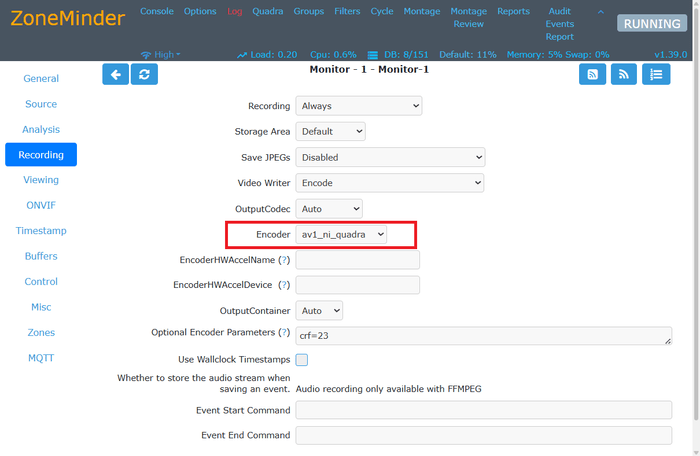This screenshot has height=456, width=700.
Task: Click the RUNNING status button
Action: (652, 24)
